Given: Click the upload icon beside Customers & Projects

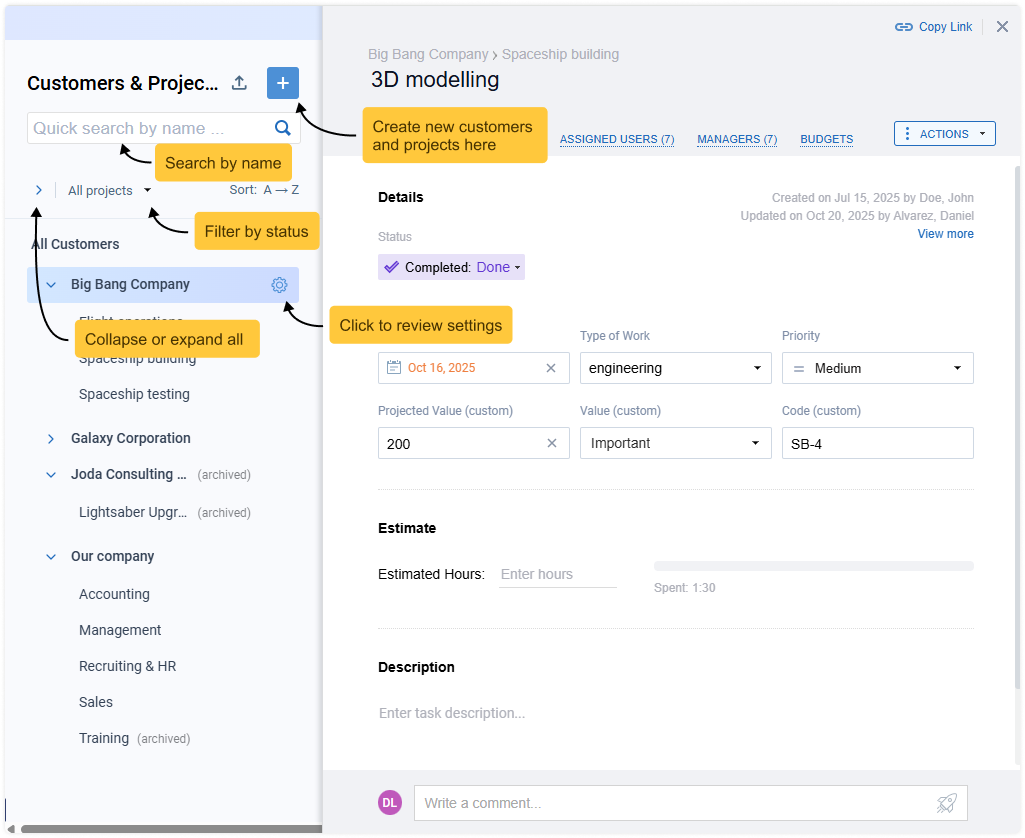Looking at the screenshot, I should coord(239,83).
